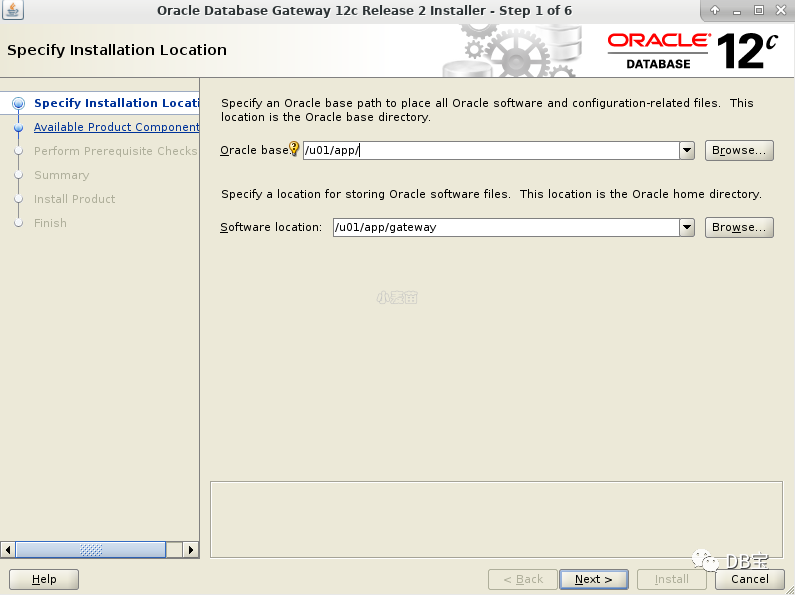Click the Software location field label
795x595 pixels.
(x=271, y=227)
